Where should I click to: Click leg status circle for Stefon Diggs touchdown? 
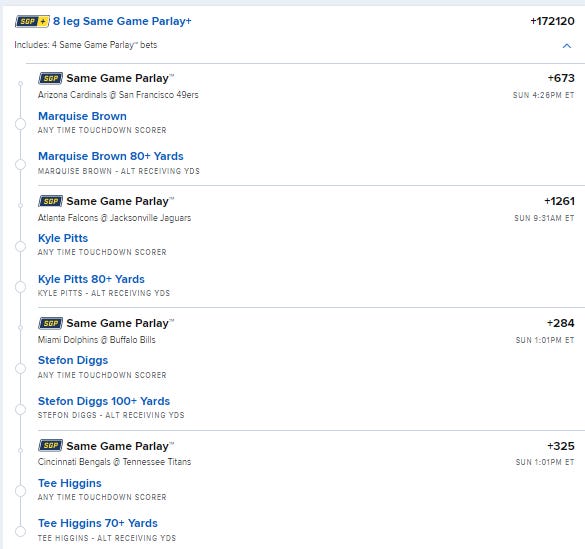pos(21,368)
